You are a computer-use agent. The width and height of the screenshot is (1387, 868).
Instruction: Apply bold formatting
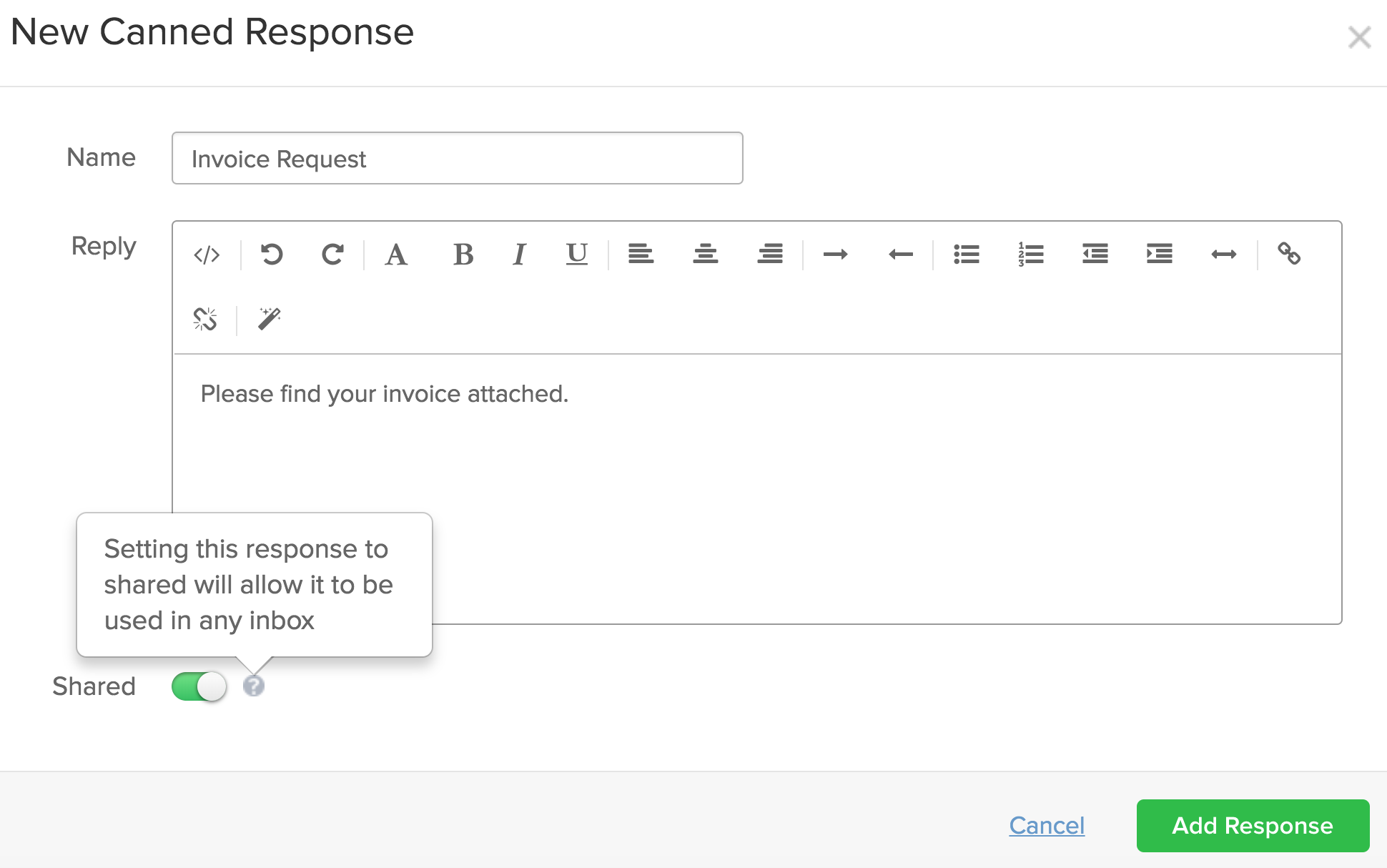pos(463,255)
